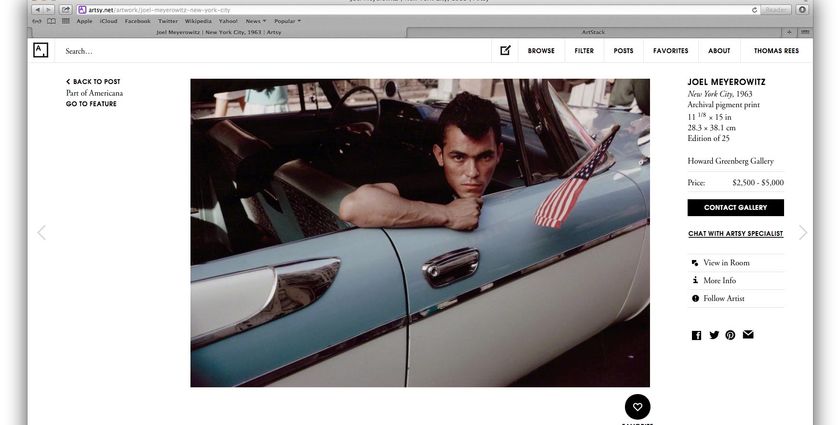
Task: Click the 'Archival pigment print' text
Action: point(724,105)
